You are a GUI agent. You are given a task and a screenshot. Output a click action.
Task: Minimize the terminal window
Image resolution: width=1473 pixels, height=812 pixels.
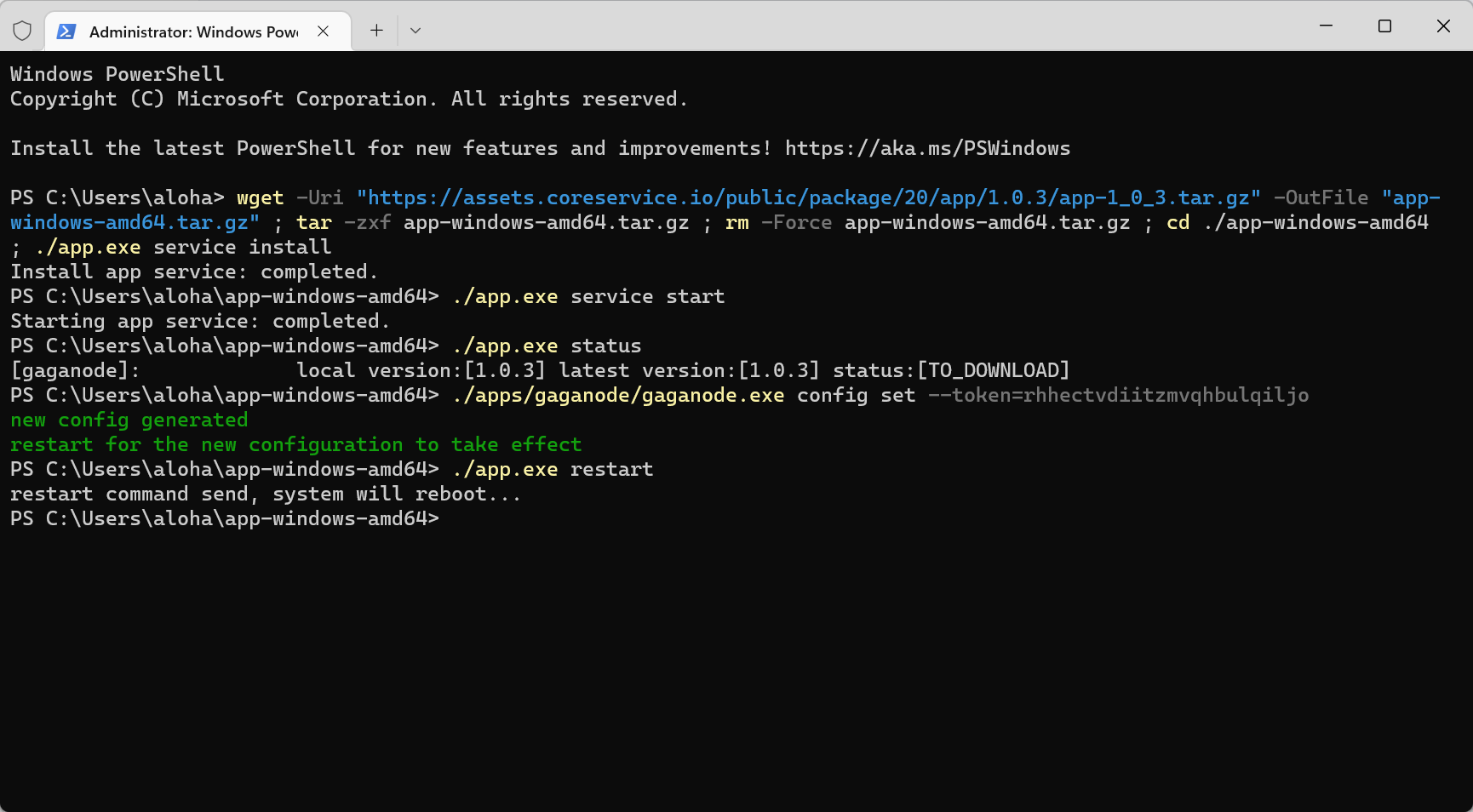[x=1326, y=26]
